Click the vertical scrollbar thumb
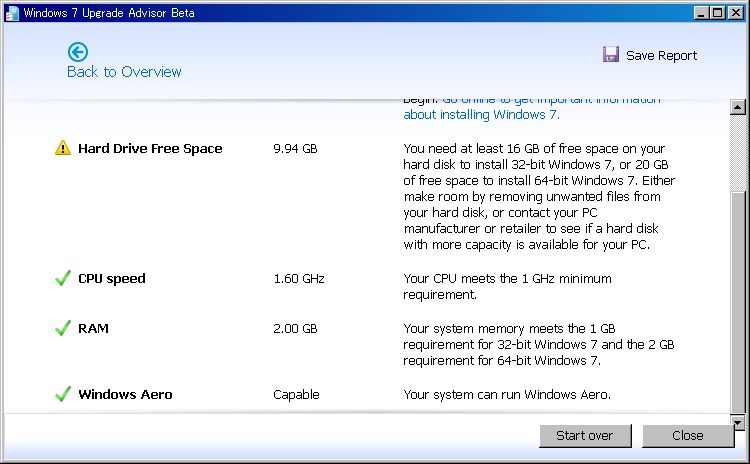The width and height of the screenshot is (750, 464). tap(738, 301)
